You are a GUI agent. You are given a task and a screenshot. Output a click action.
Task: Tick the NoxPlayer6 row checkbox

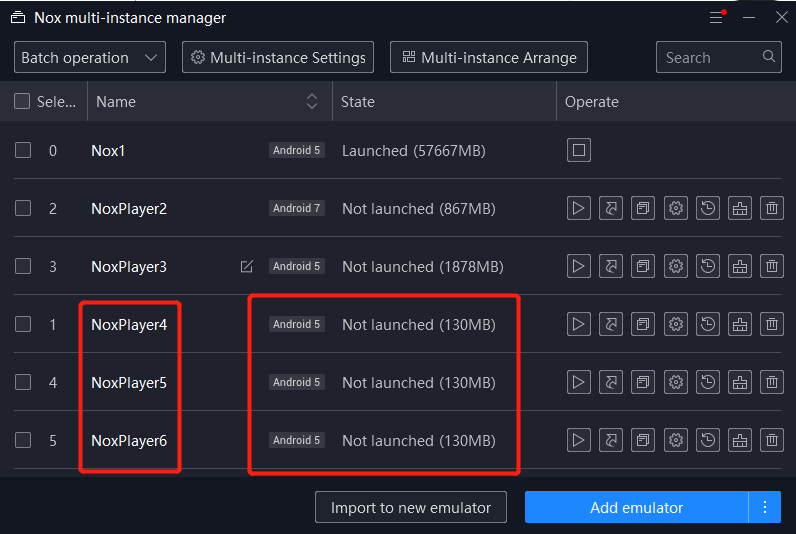tap(23, 440)
